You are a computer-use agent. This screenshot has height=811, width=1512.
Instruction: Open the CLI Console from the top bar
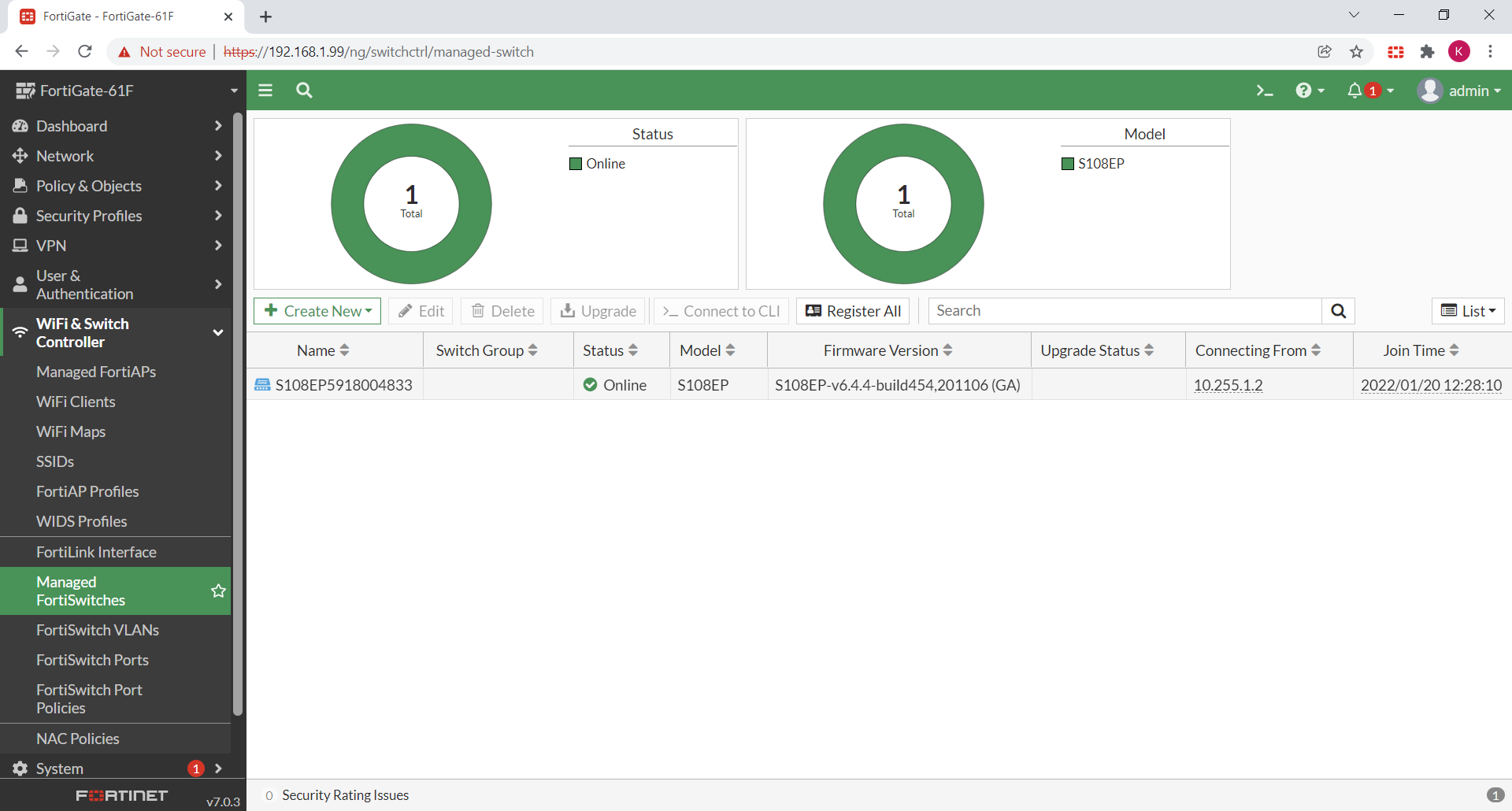[x=1264, y=91]
